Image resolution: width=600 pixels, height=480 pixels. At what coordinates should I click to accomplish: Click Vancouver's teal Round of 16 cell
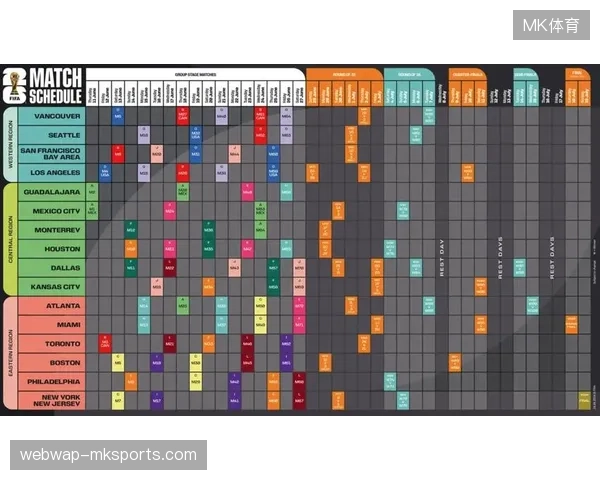[x=429, y=116]
